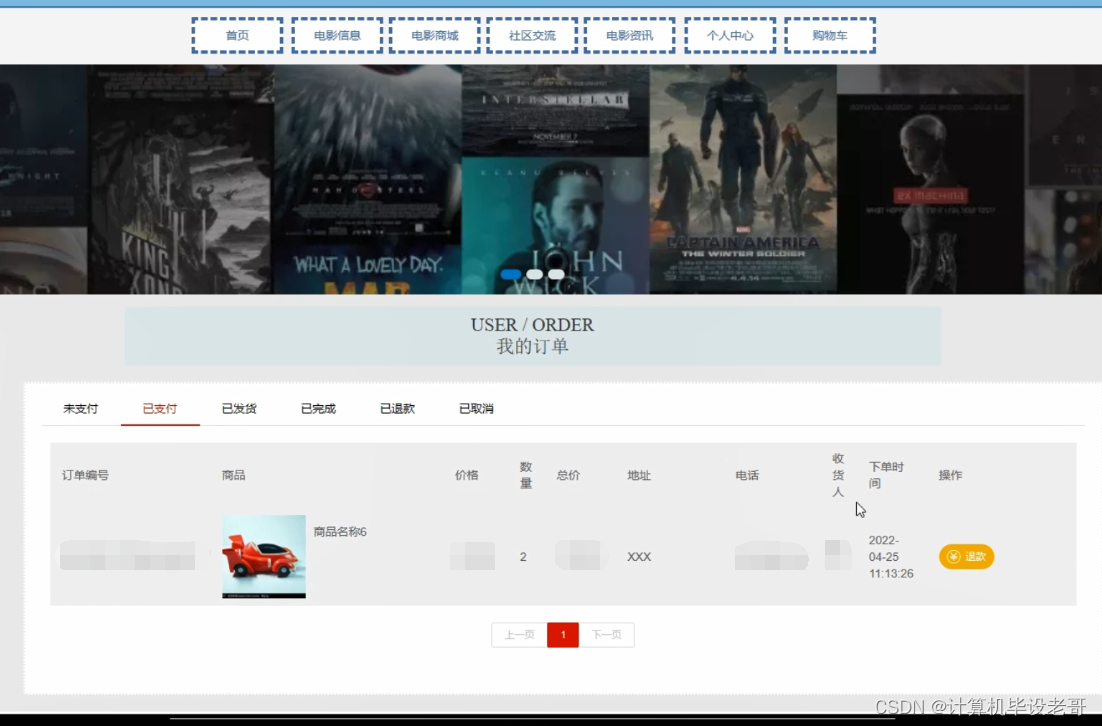This screenshot has height=726, width=1102.
Task: Visit 社区交流 section
Action: click(x=532, y=36)
